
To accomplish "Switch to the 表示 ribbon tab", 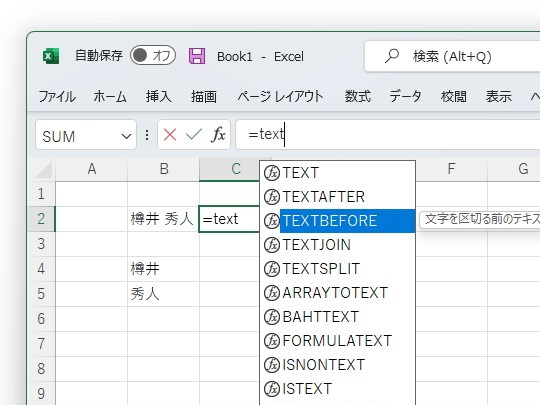I will (499, 96).
